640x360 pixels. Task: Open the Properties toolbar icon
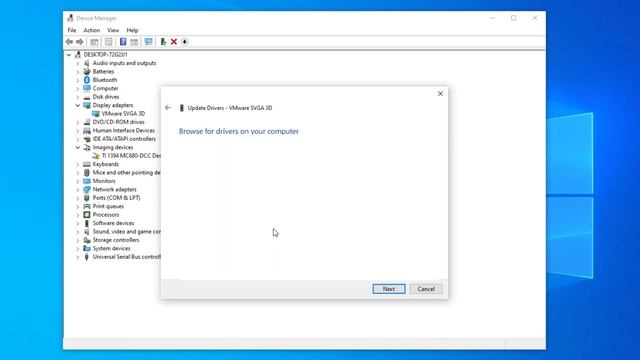(109, 42)
